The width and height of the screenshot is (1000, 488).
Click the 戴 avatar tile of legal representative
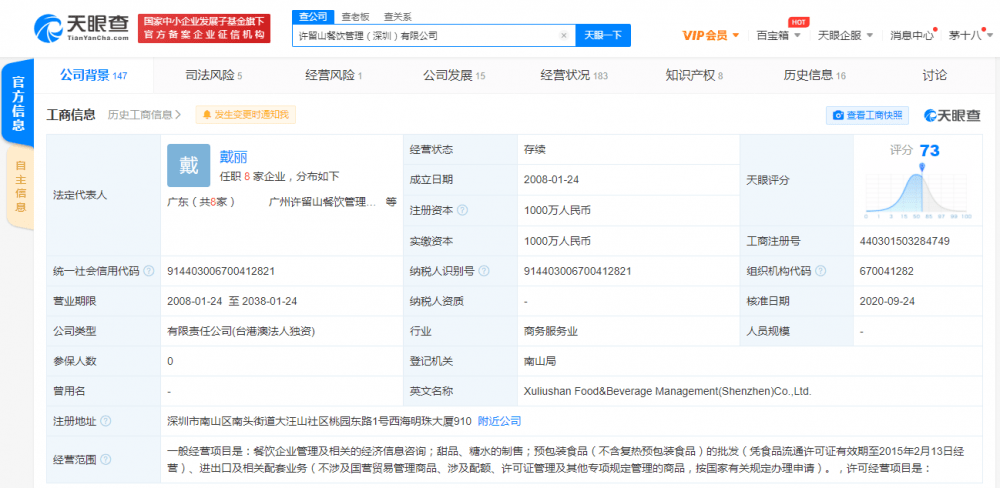tap(188, 165)
